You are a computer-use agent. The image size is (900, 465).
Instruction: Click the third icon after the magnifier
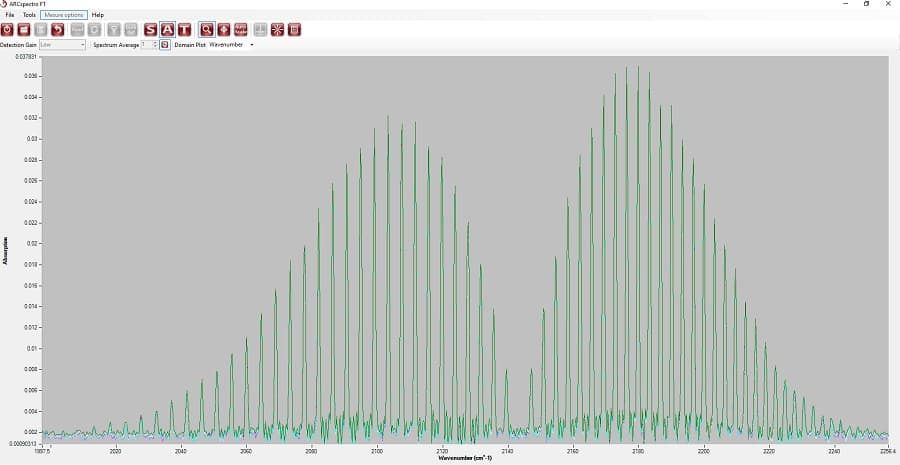pos(260,30)
